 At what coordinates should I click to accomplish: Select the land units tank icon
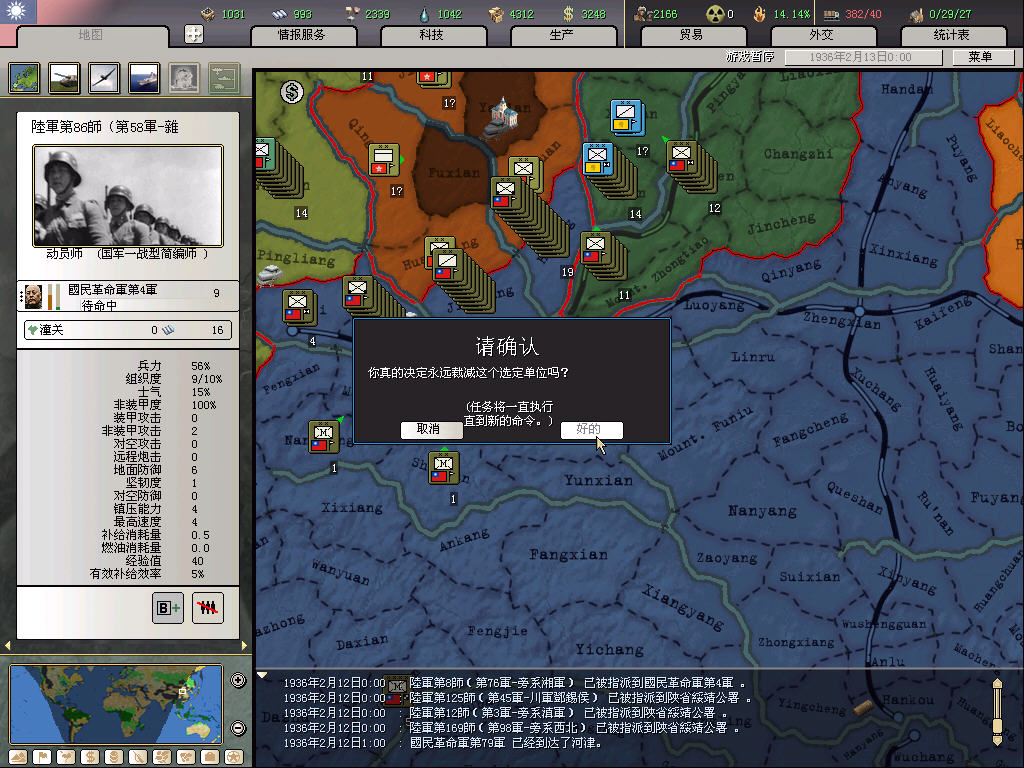click(63, 77)
